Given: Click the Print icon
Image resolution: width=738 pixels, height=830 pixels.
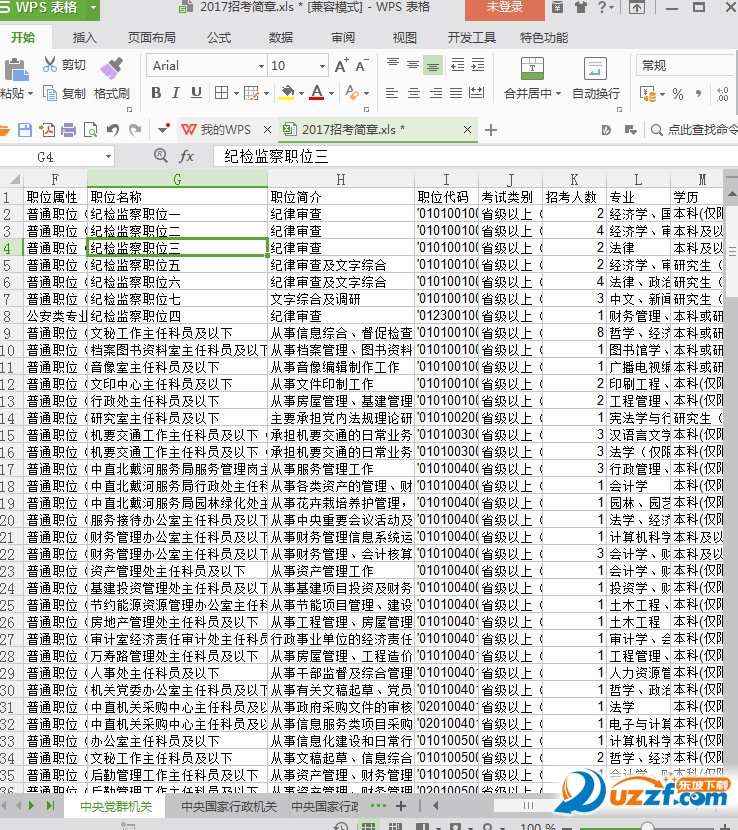Looking at the screenshot, I should point(68,130).
